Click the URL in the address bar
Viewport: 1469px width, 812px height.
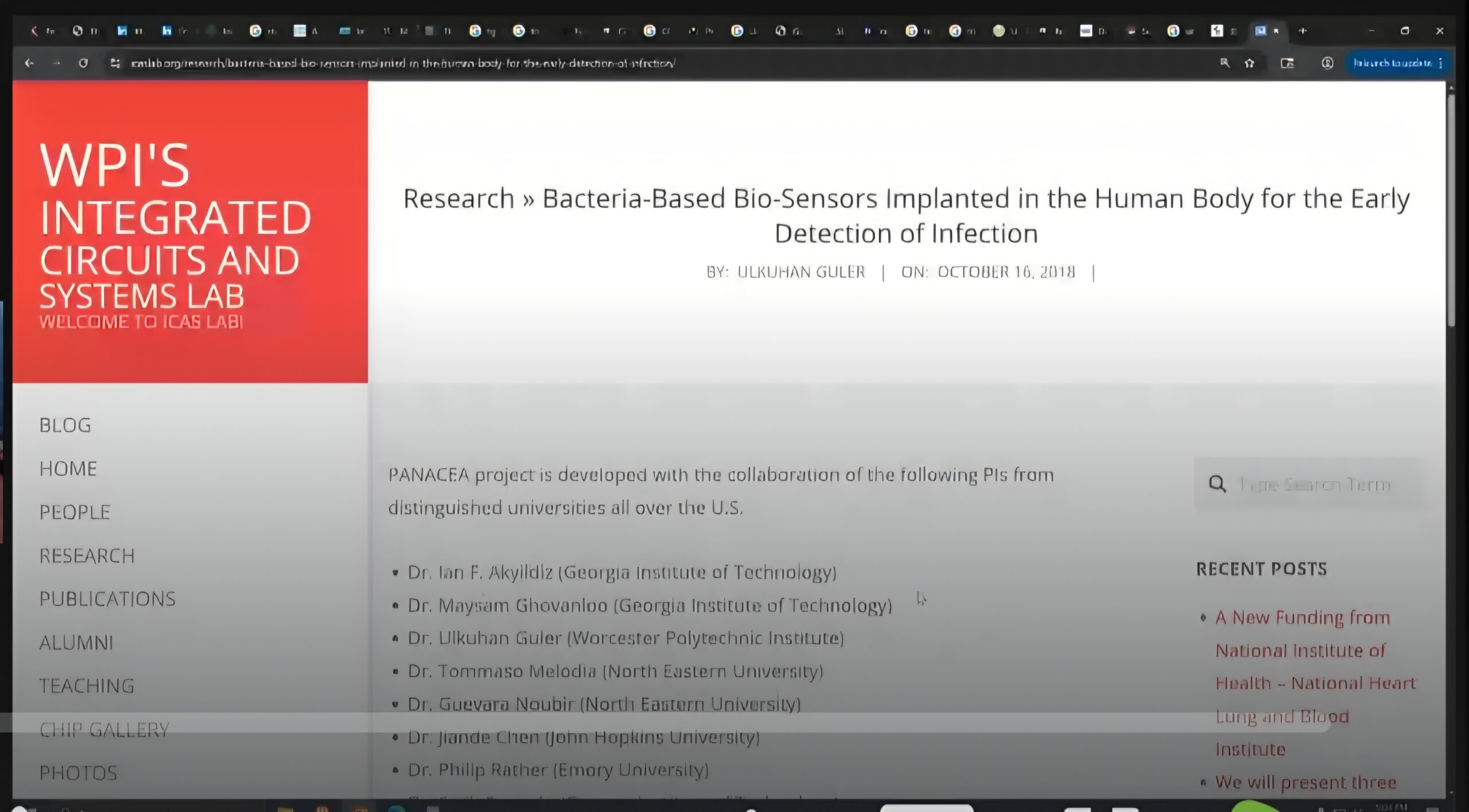tap(402, 63)
